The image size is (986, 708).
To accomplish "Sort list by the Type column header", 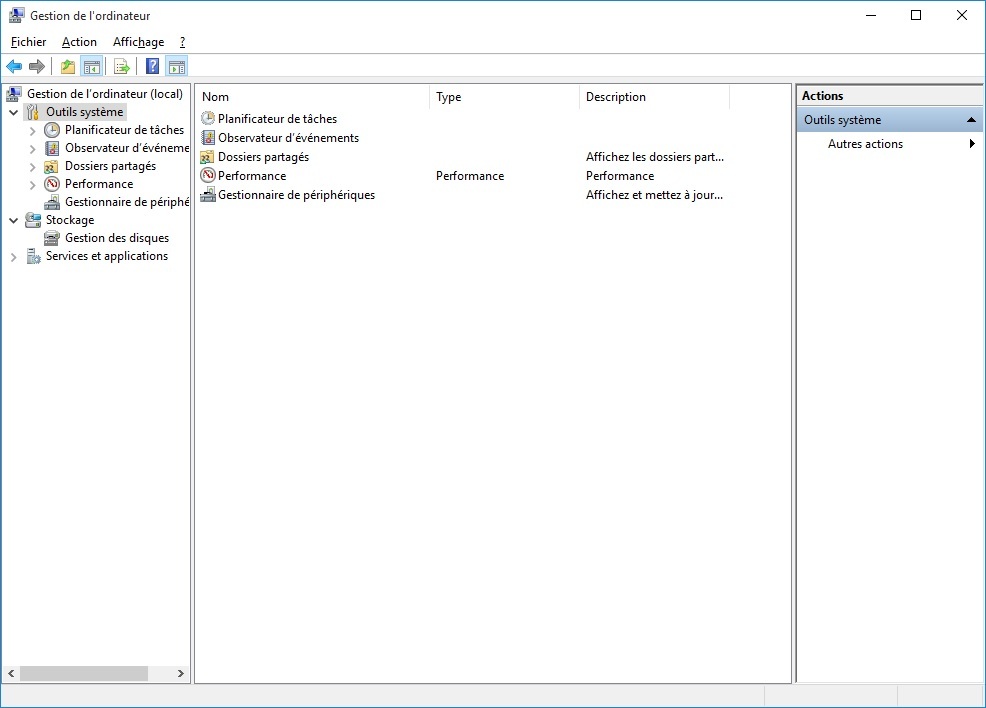I will click(x=505, y=97).
